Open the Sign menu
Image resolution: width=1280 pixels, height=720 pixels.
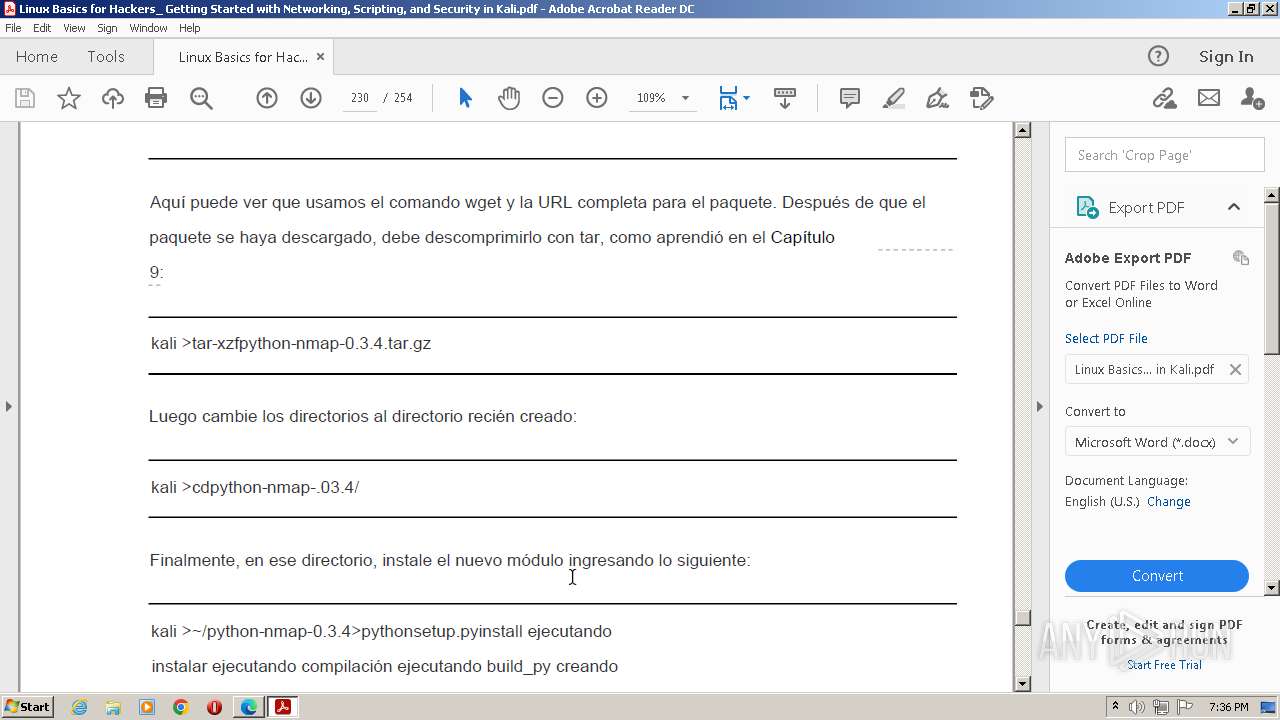click(x=107, y=28)
